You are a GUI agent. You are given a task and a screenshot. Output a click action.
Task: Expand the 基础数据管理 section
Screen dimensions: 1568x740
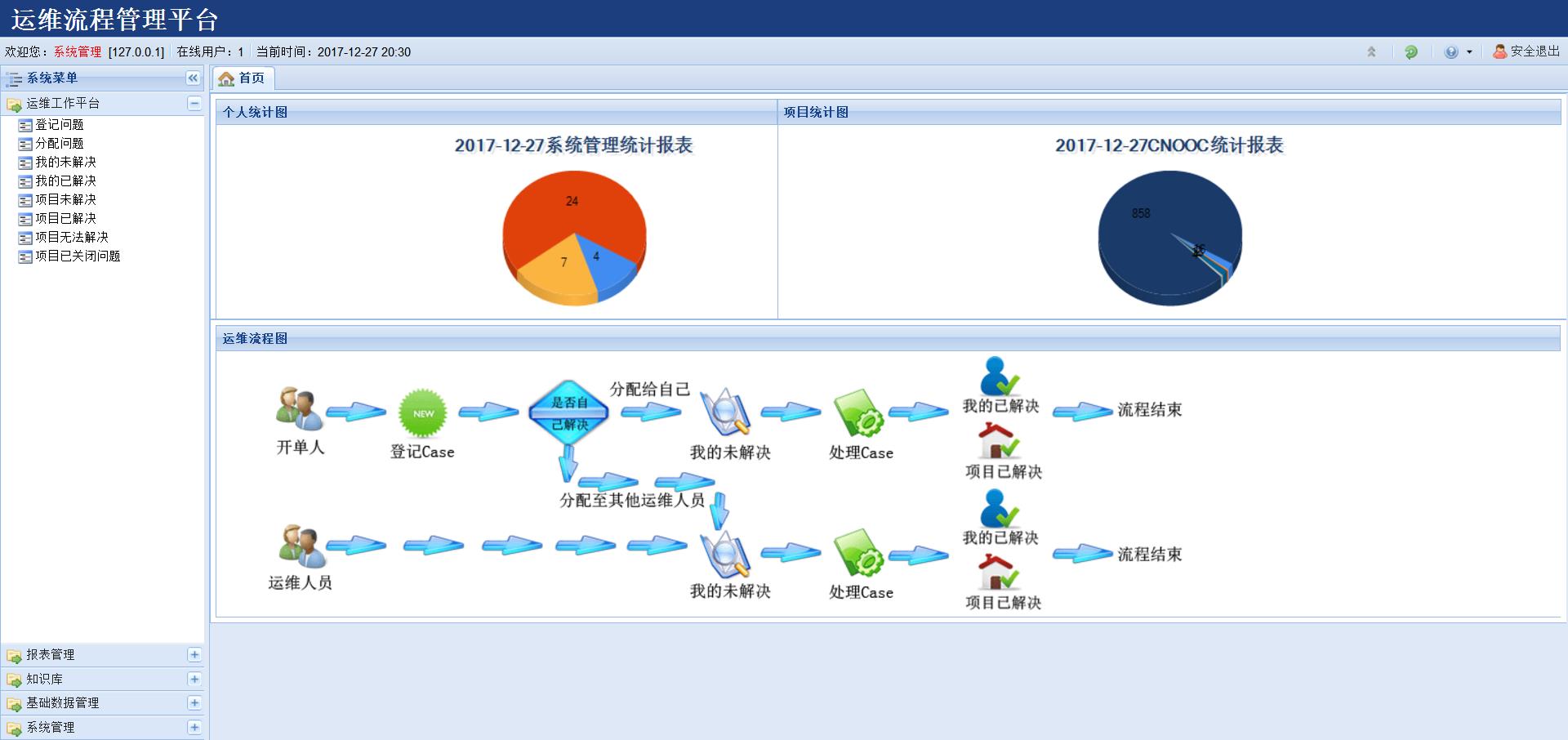(194, 703)
